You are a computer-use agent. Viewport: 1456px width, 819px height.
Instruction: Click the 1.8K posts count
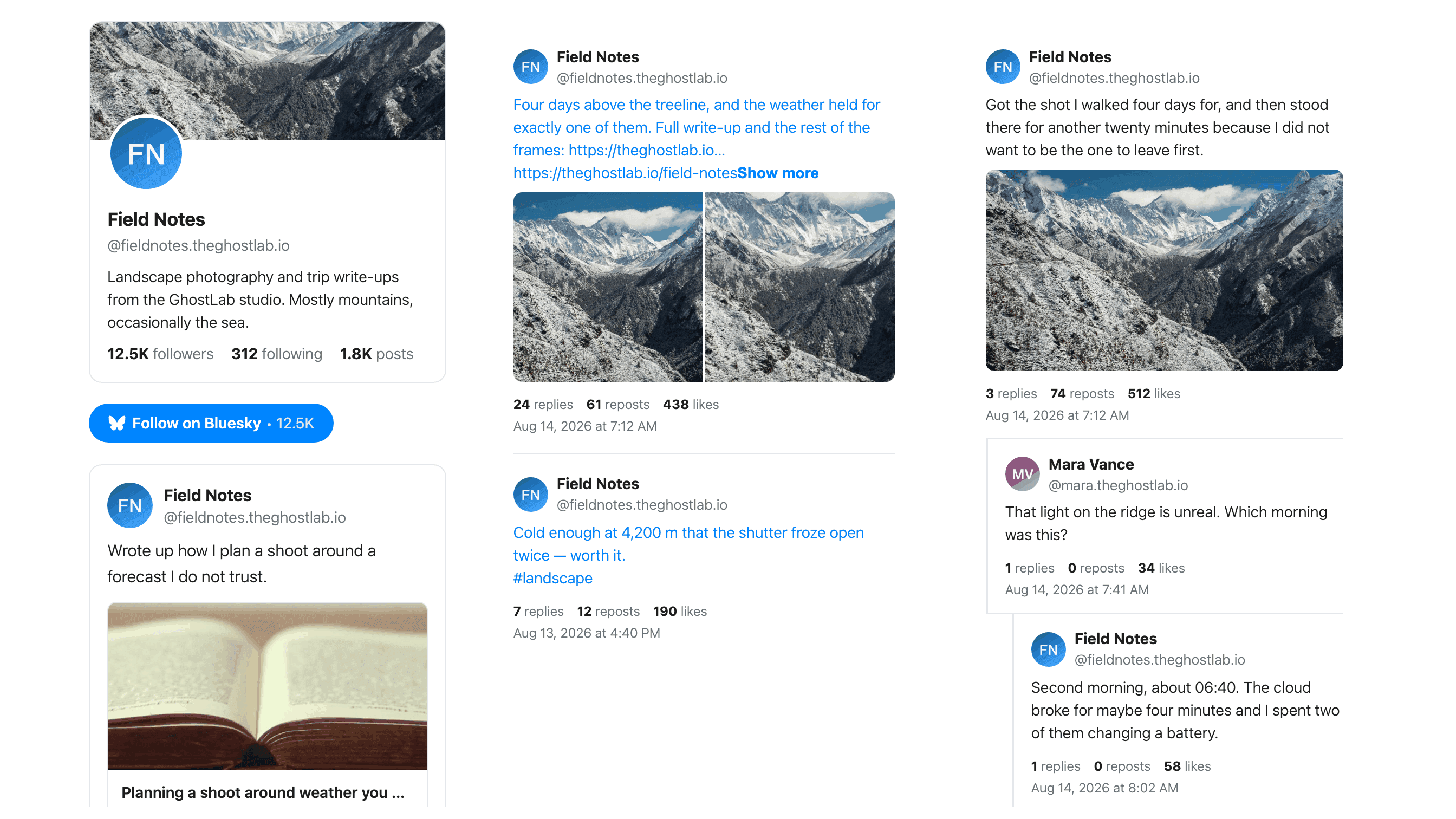[376, 354]
